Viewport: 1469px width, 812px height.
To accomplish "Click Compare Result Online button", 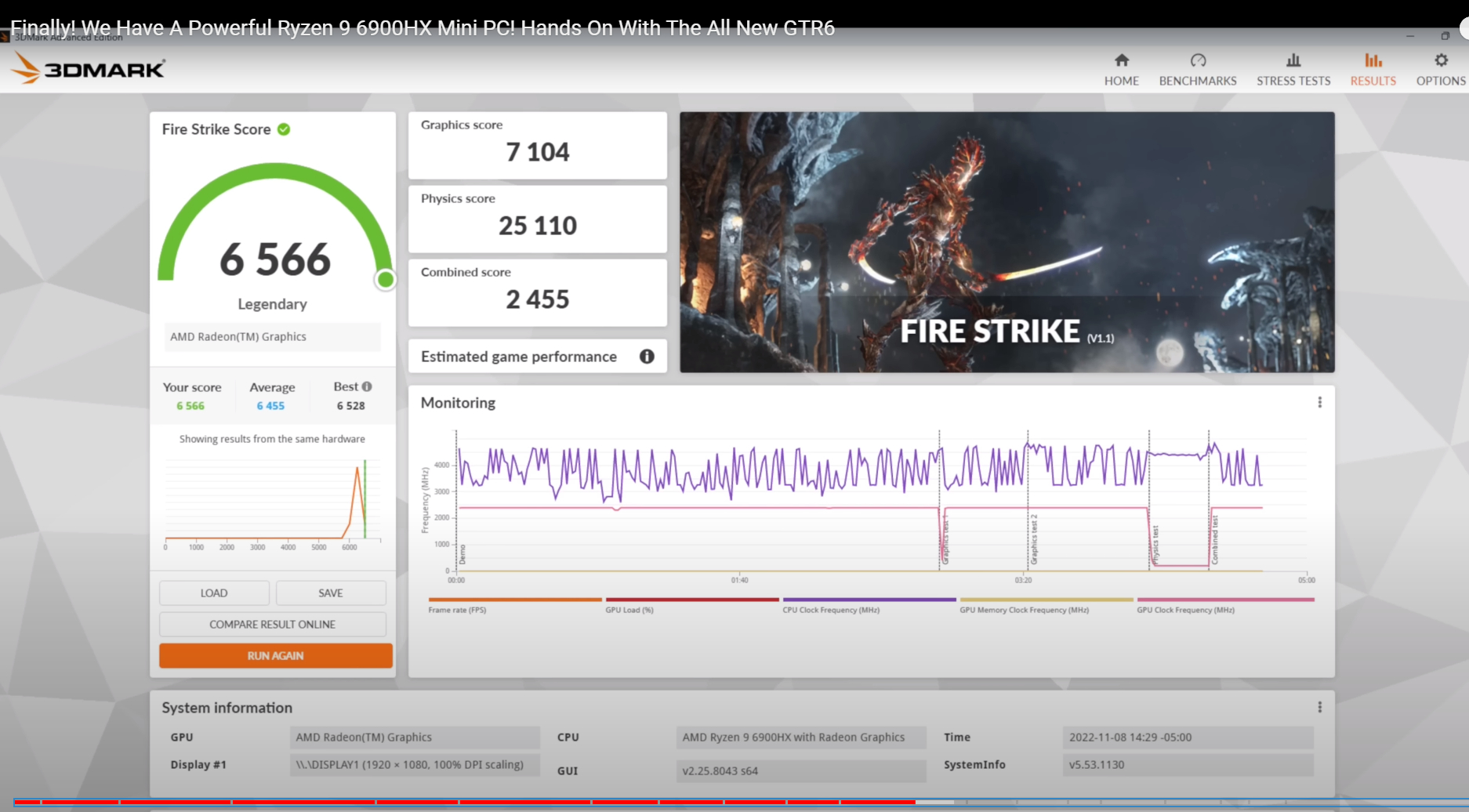I will point(273,625).
